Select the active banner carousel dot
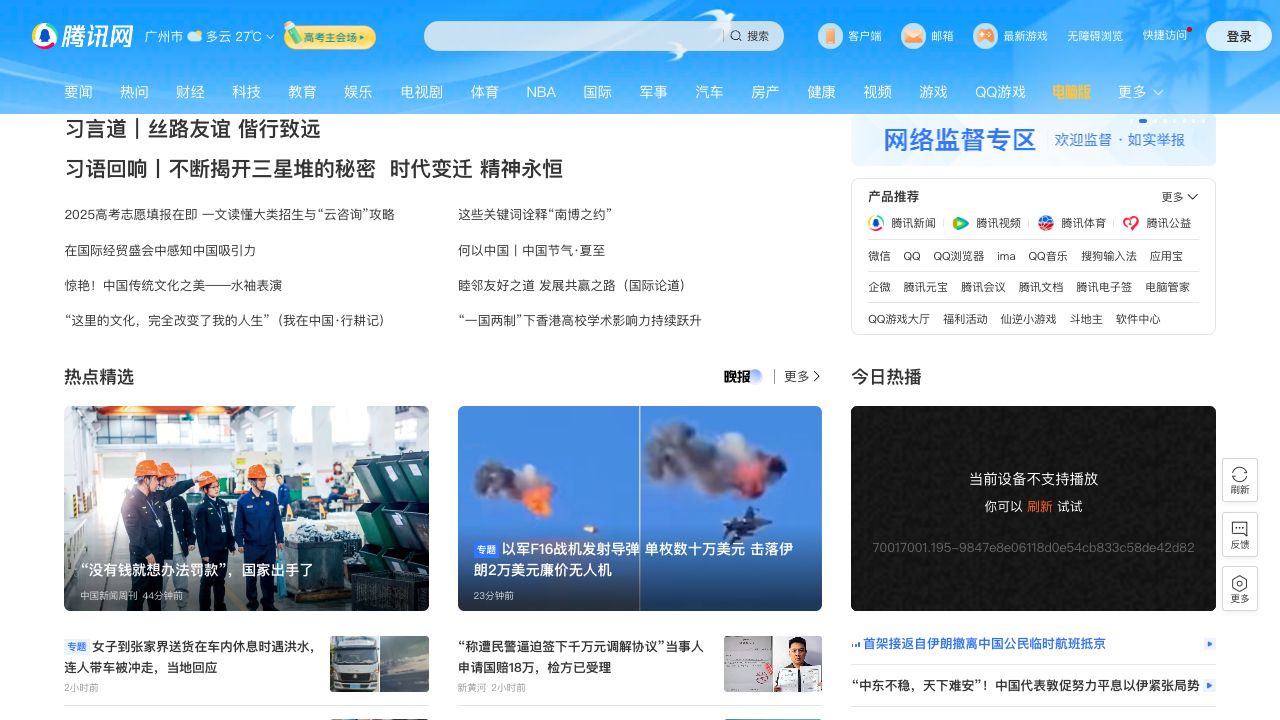This screenshot has height=720, width=1280. point(1143,121)
